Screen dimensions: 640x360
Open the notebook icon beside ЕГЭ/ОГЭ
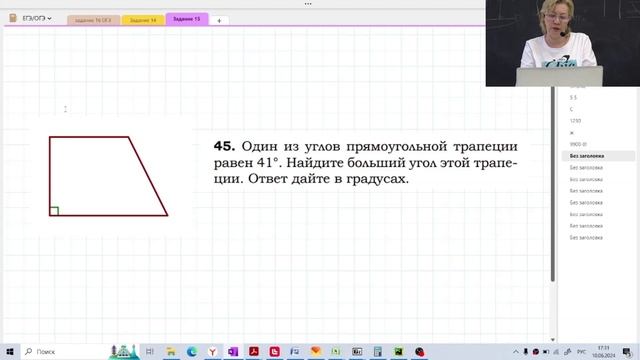(x=13, y=18)
